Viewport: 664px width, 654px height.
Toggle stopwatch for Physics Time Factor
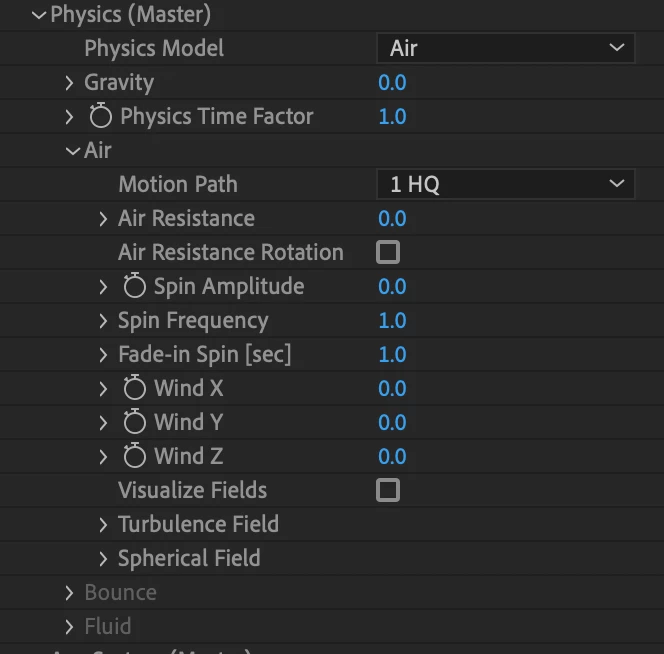click(x=101, y=116)
